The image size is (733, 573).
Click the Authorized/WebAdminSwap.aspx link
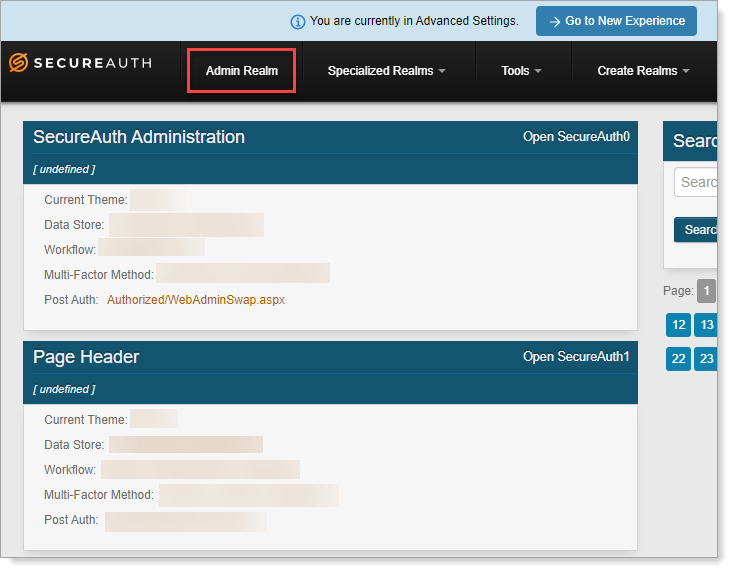tap(196, 300)
